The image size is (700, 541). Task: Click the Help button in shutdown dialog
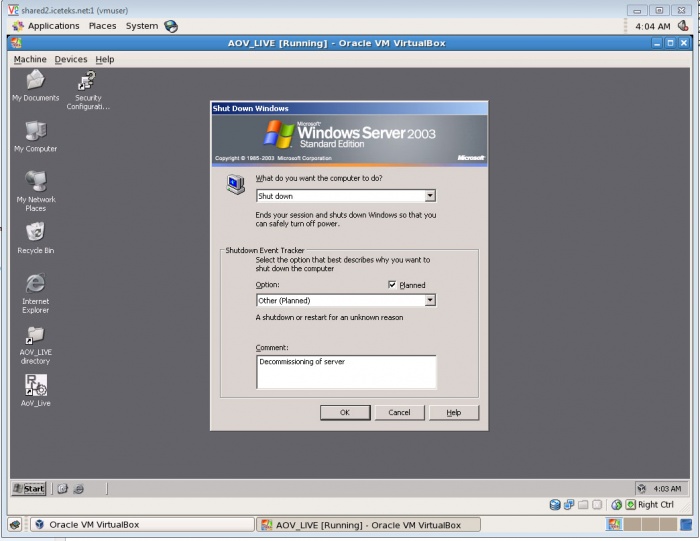(454, 412)
